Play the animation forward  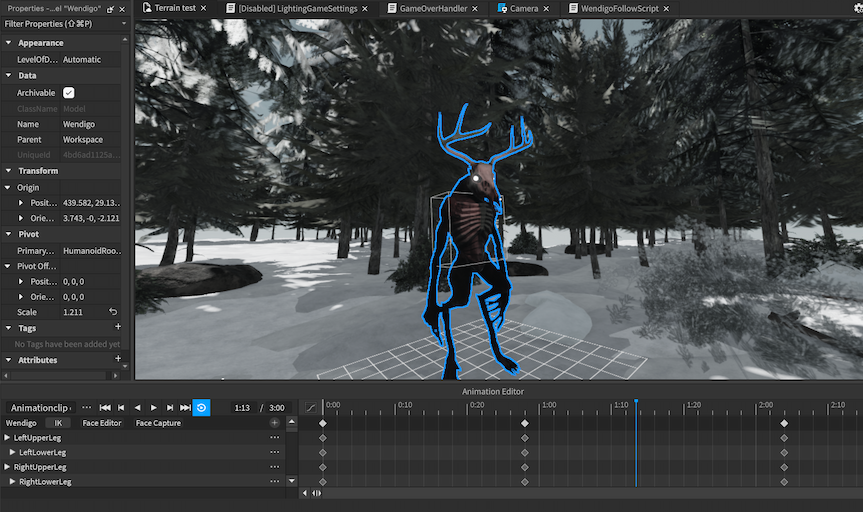[x=154, y=408]
